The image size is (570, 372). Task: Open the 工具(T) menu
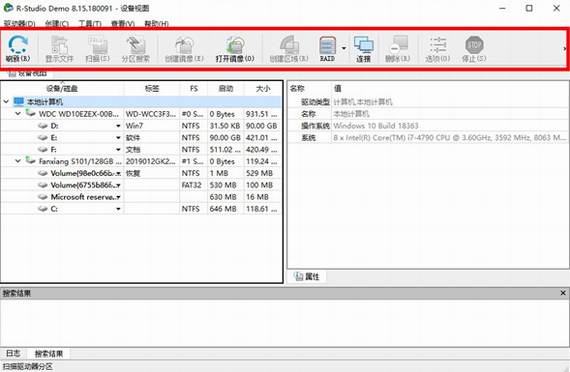[x=90, y=24]
